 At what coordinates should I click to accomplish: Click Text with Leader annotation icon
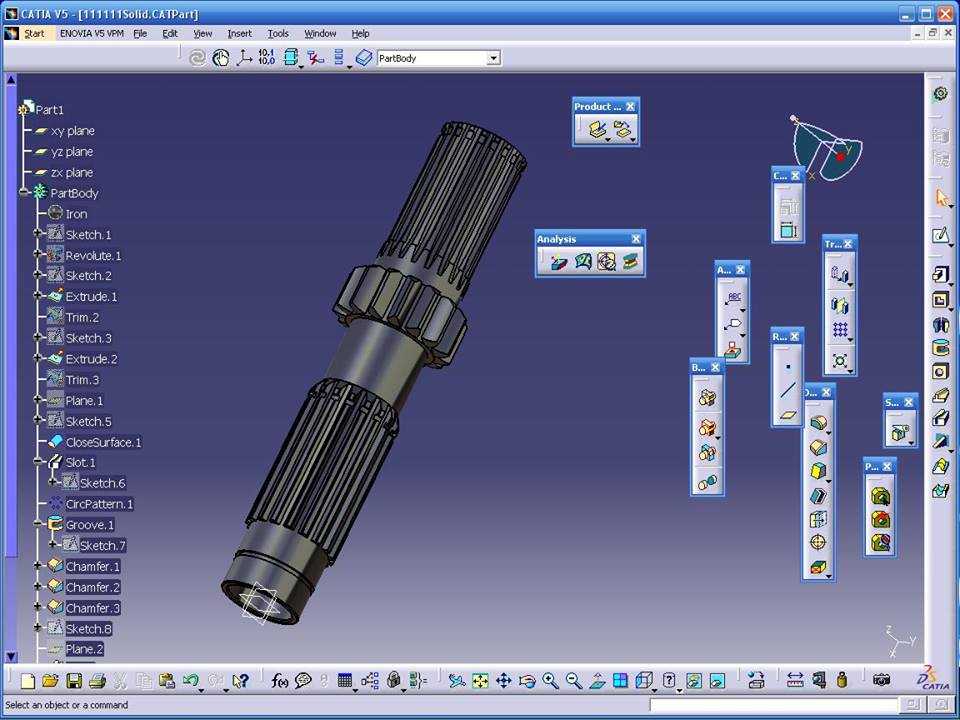[732, 299]
